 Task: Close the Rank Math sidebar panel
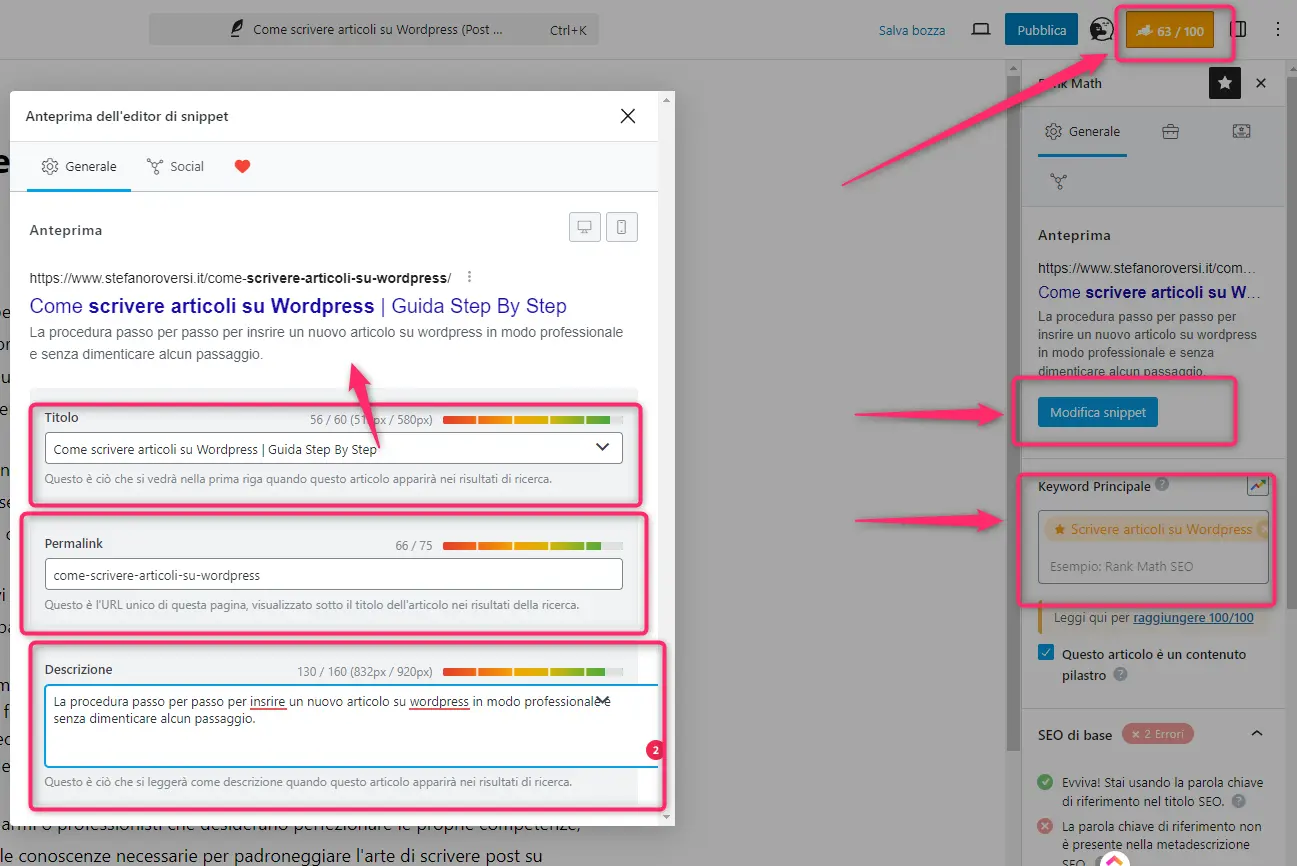coord(1261,84)
